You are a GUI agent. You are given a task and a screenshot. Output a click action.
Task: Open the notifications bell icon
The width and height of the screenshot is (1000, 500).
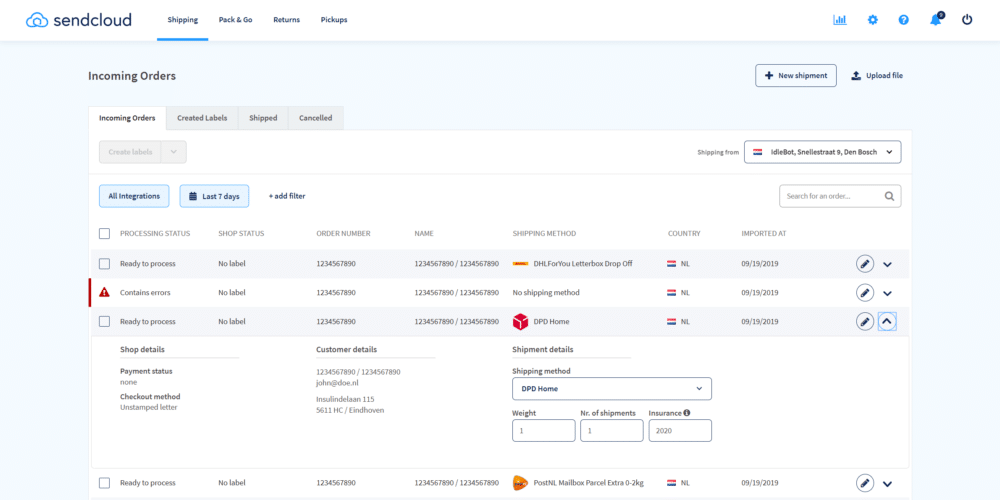(936, 19)
